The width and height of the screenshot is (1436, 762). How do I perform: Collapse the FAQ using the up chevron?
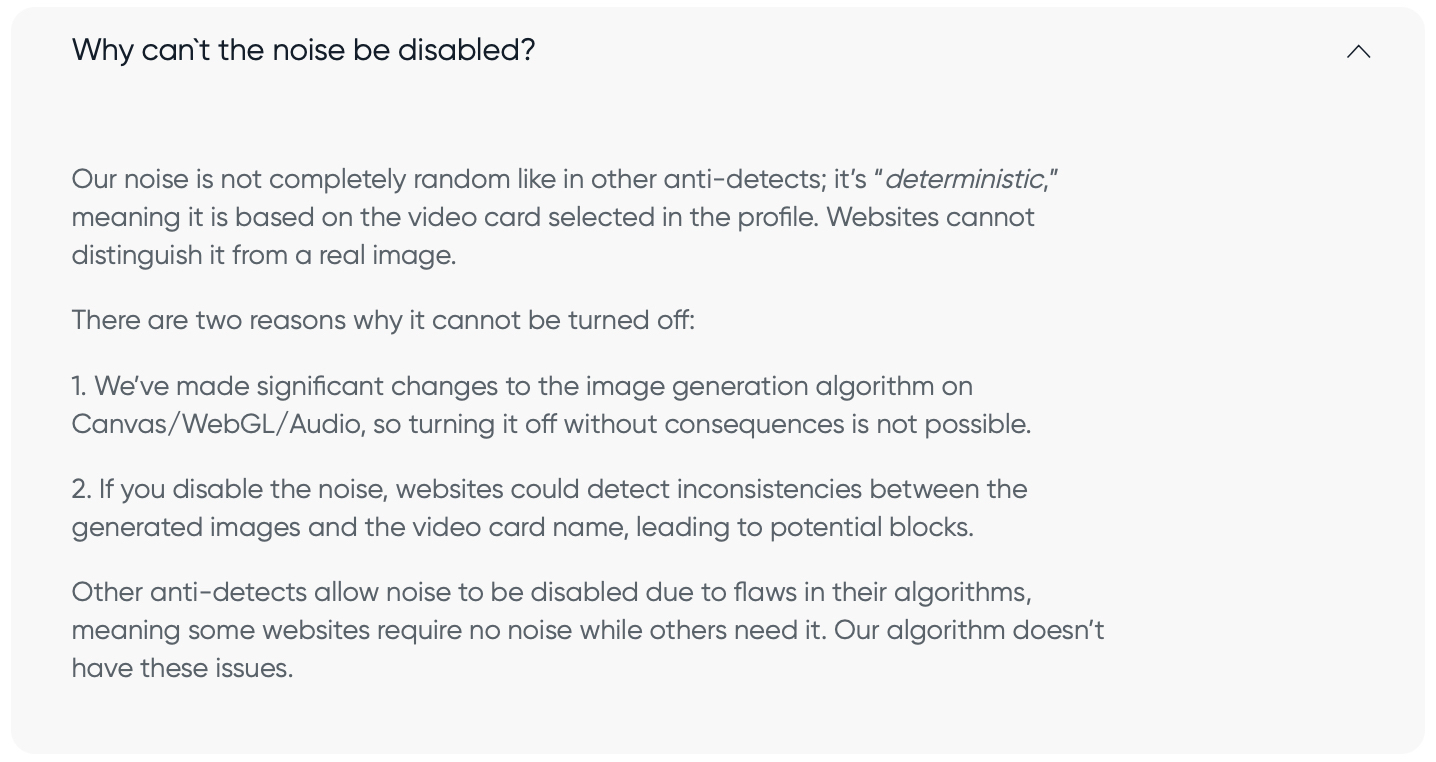(x=1358, y=51)
